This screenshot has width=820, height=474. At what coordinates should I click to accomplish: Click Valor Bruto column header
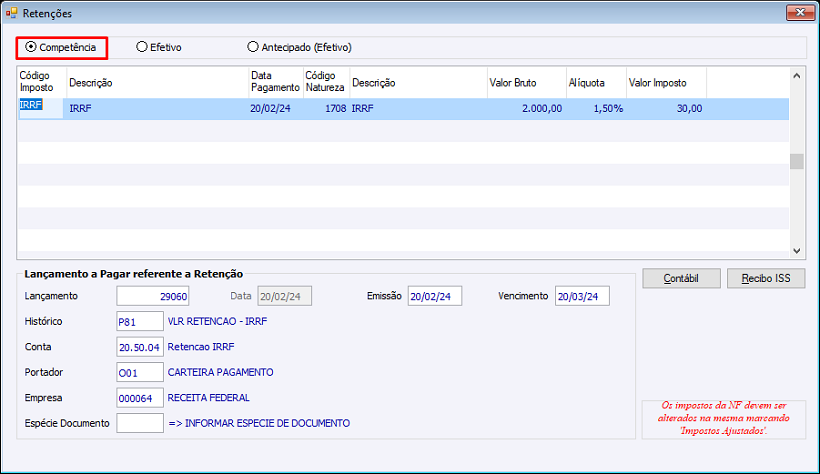click(527, 82)
